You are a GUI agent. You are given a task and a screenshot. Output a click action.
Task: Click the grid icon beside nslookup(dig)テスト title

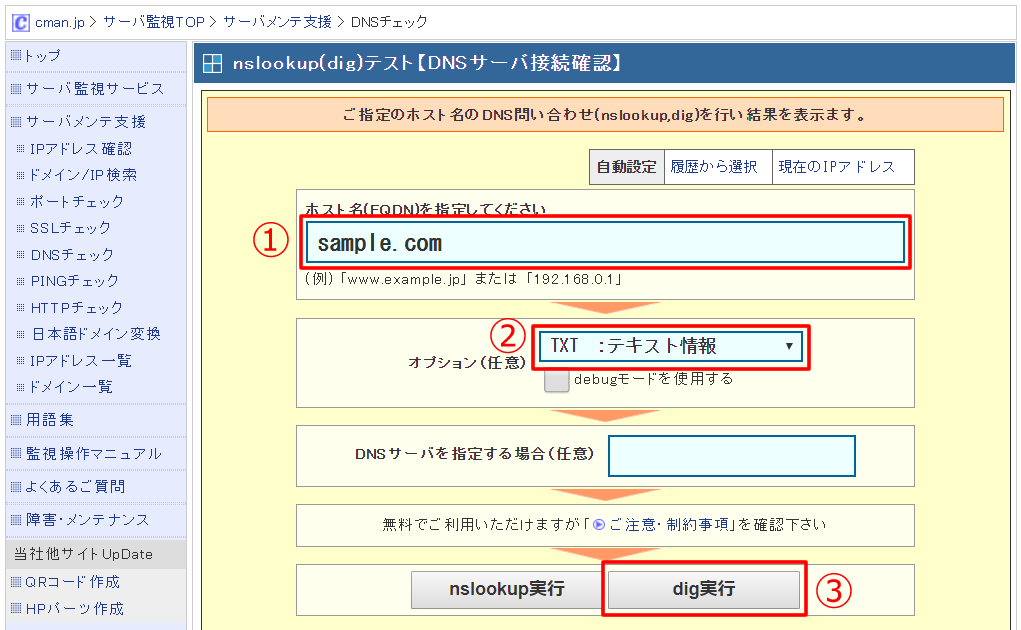pyautogui.click(x=213, y=63)
